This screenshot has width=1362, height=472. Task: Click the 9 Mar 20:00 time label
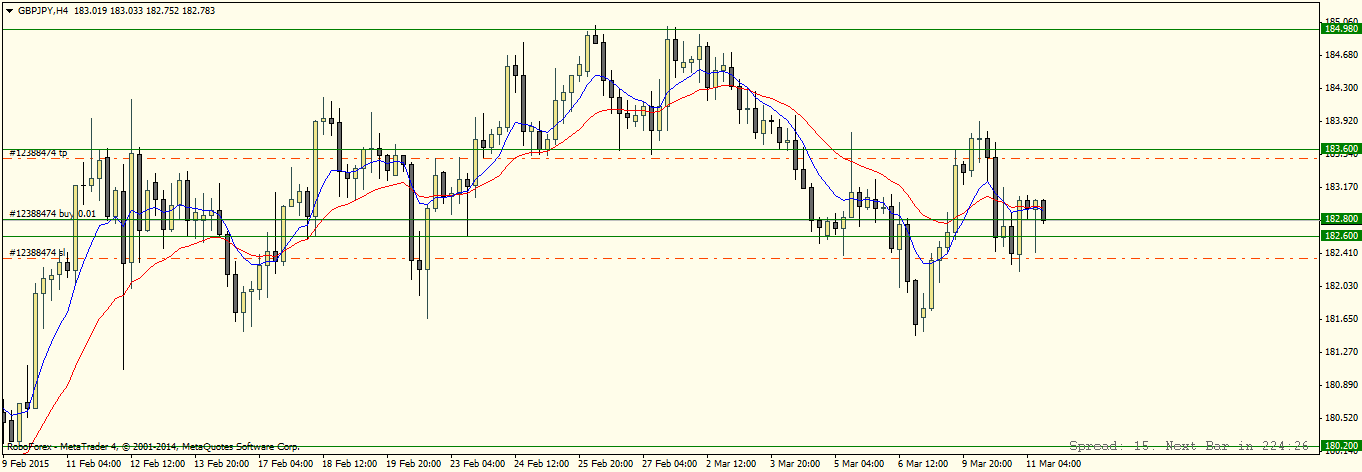point(988,464)
